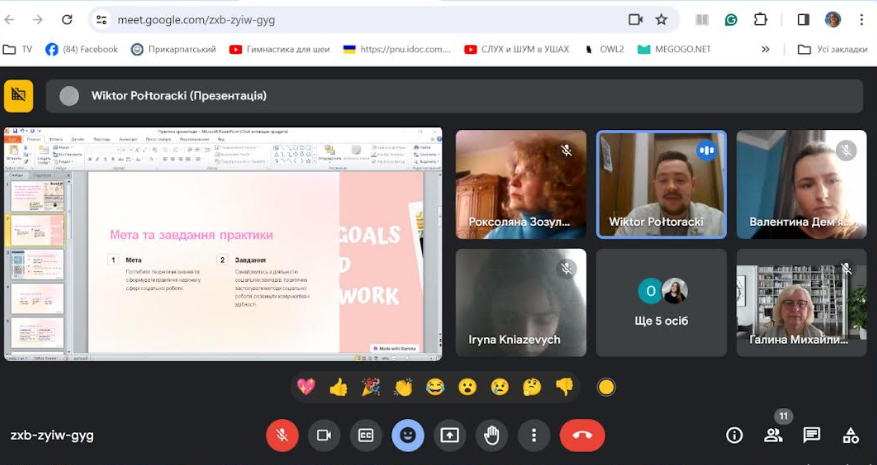Send thinking face reaction
The width and height of the screenshot is (877, 465).
pos(532,387)
